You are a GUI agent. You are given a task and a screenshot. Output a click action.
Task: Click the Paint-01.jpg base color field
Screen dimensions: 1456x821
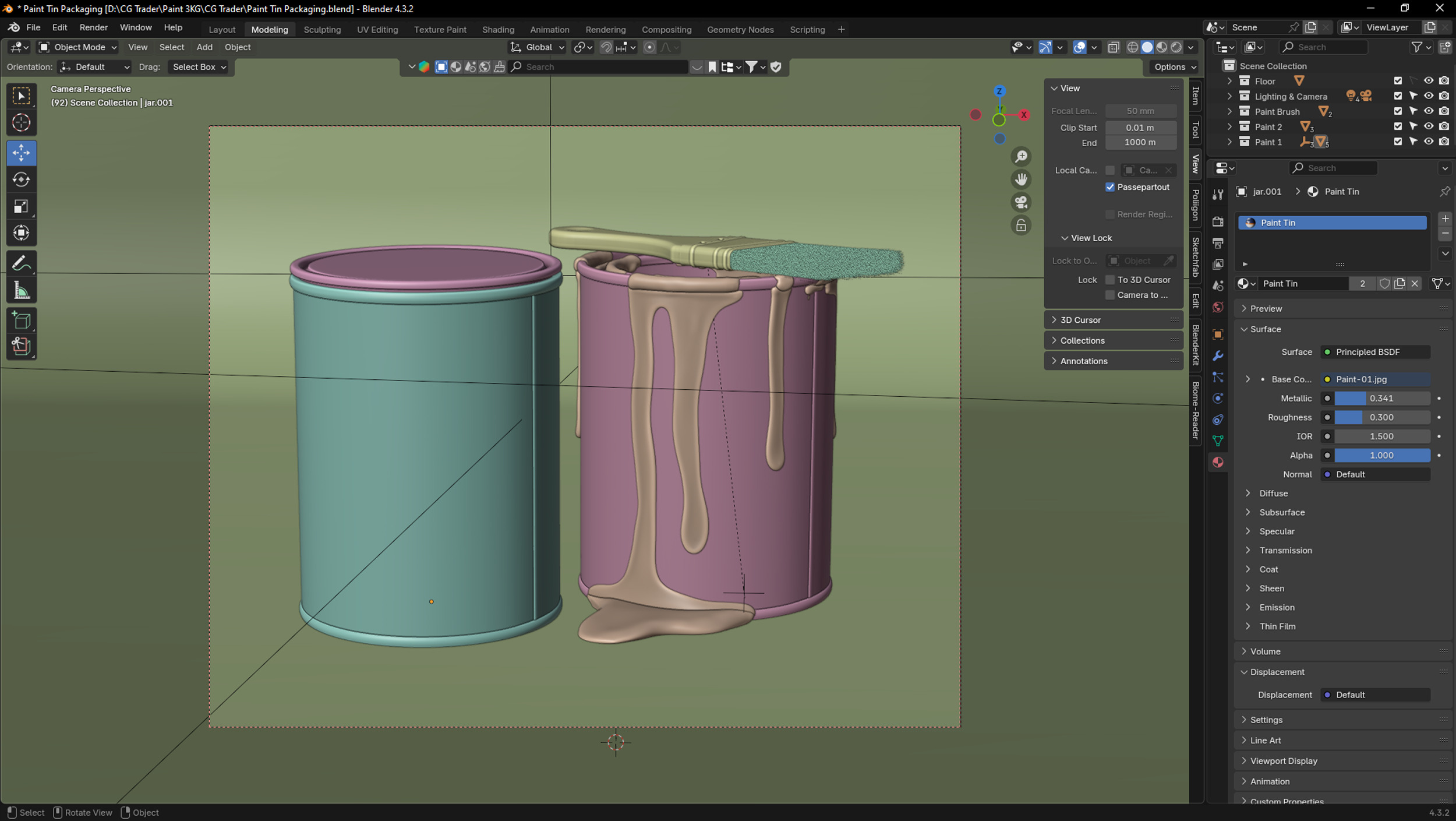1375,379
